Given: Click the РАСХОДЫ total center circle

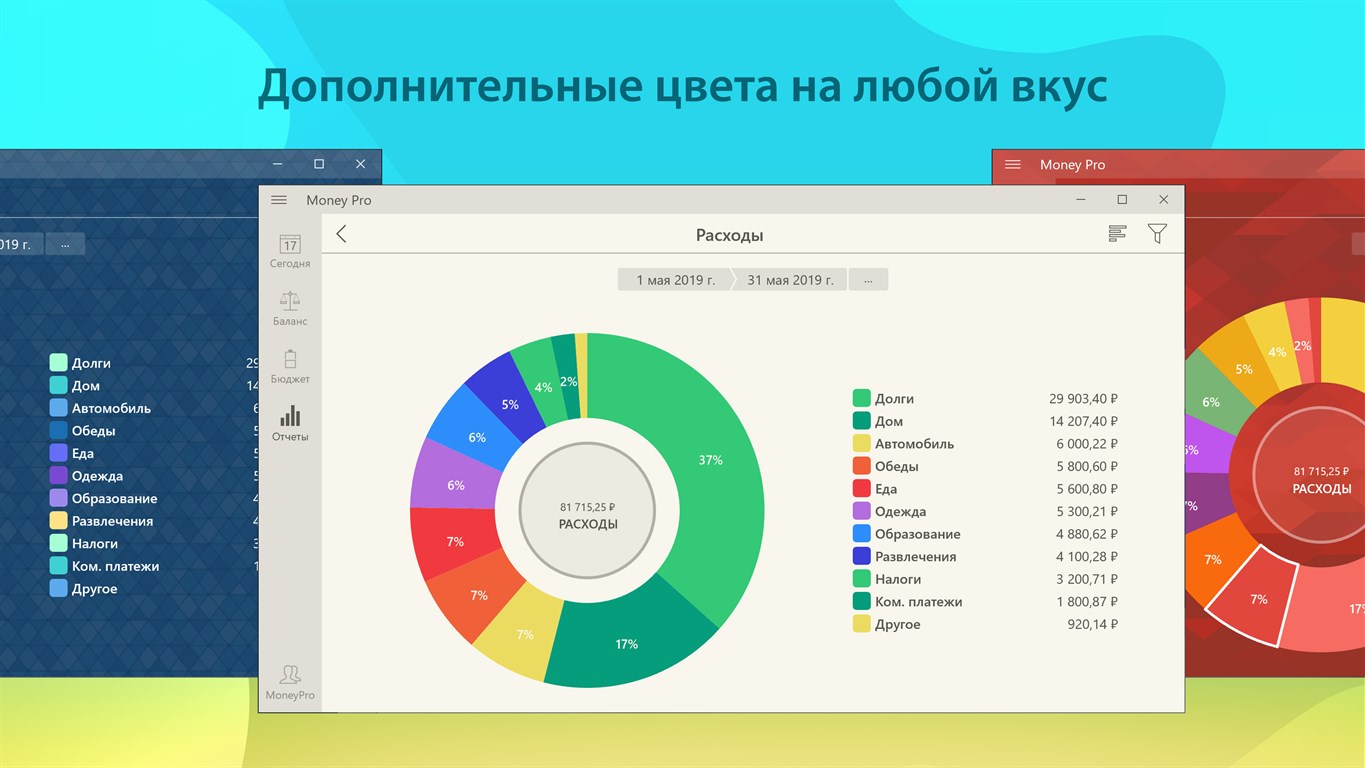Looking at the screenshot, I should click(588, 510).
